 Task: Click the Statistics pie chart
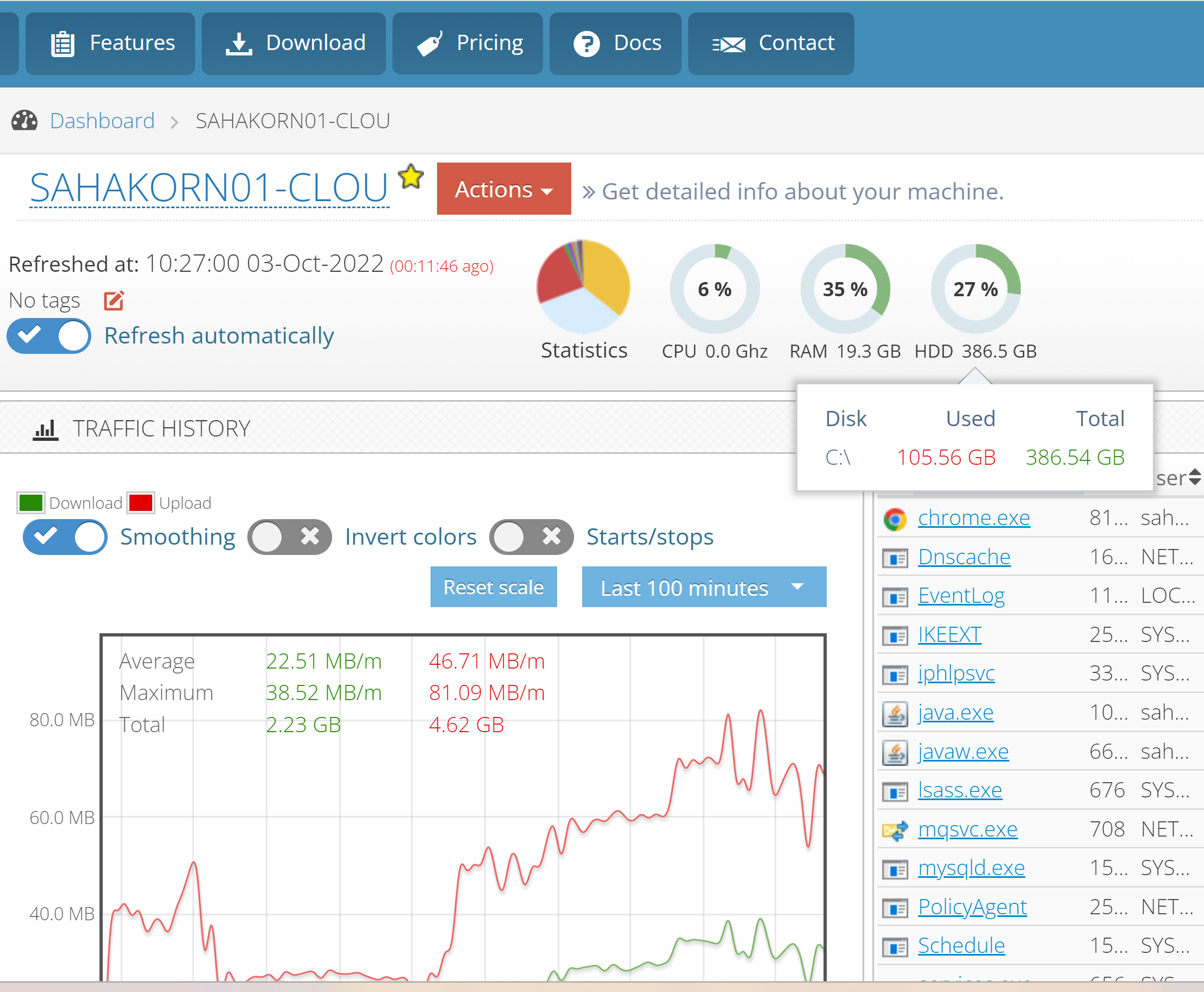[583, 286]
